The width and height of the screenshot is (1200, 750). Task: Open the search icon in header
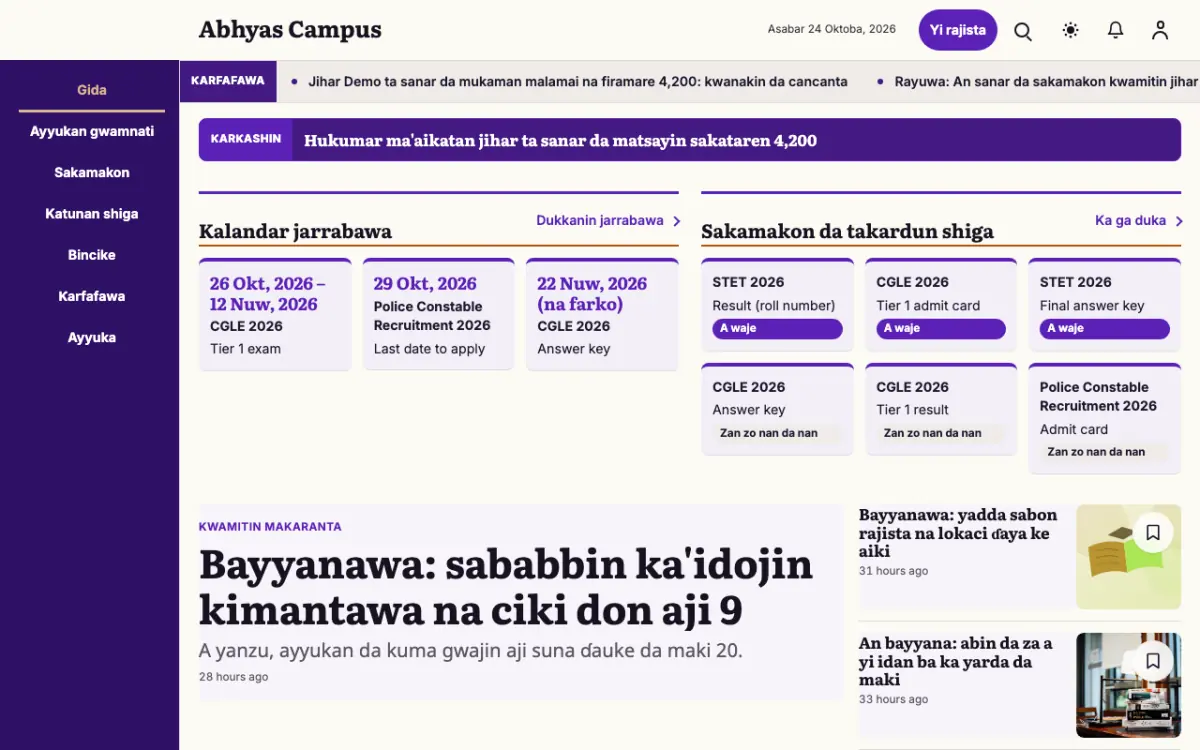pyautogui.click(x=1023, y=30)
